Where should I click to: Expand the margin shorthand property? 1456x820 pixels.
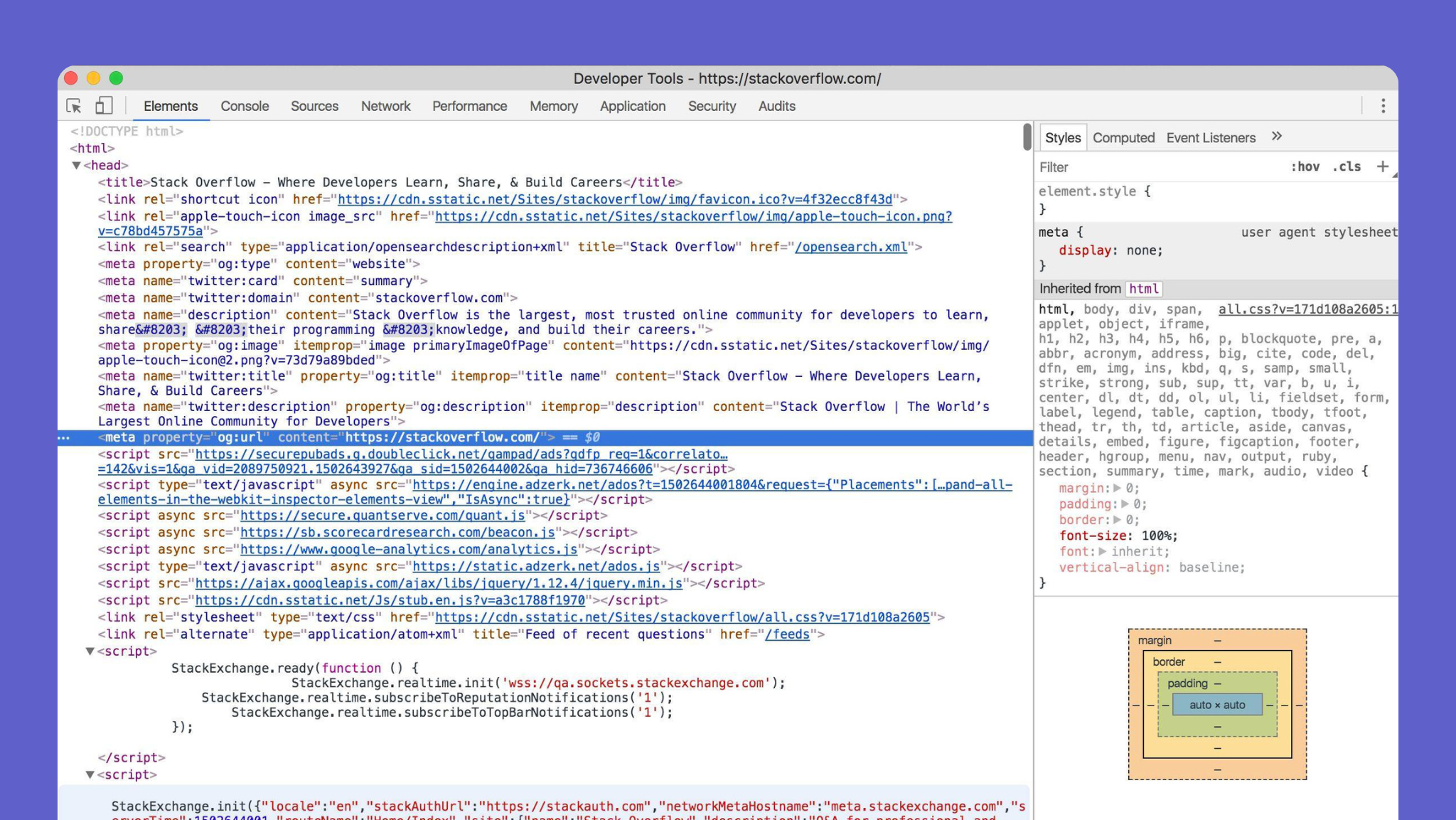click(1117, 488)
